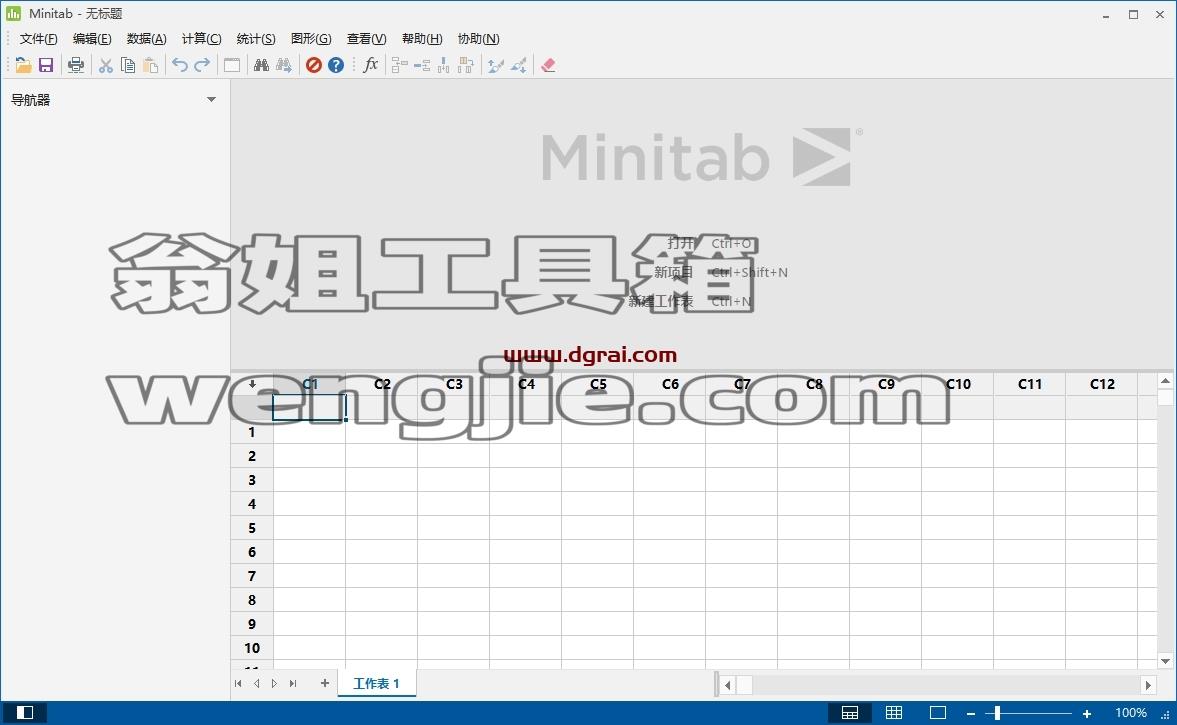Screen dimensions: 1177x725
Task: Click the Paste clipboard icon
Action: pyautogui.click(x=151, y=65)
